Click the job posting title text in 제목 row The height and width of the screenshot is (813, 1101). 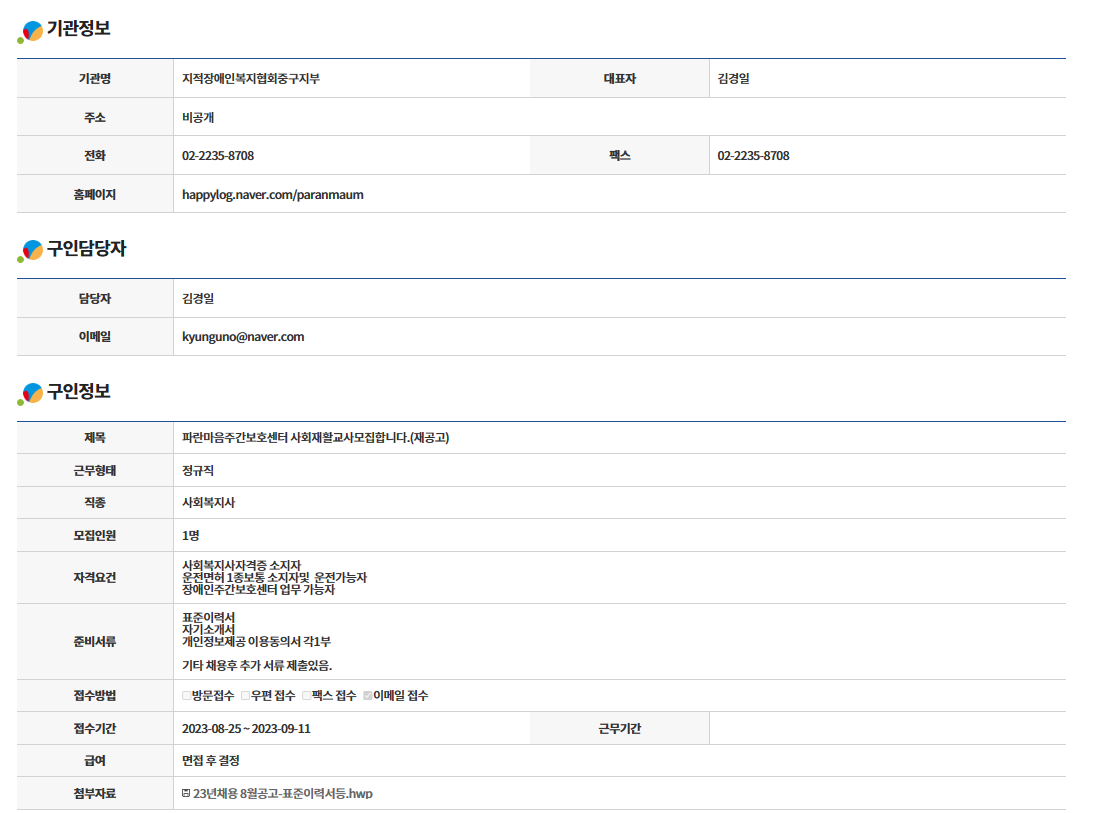[x=315, y=438]
